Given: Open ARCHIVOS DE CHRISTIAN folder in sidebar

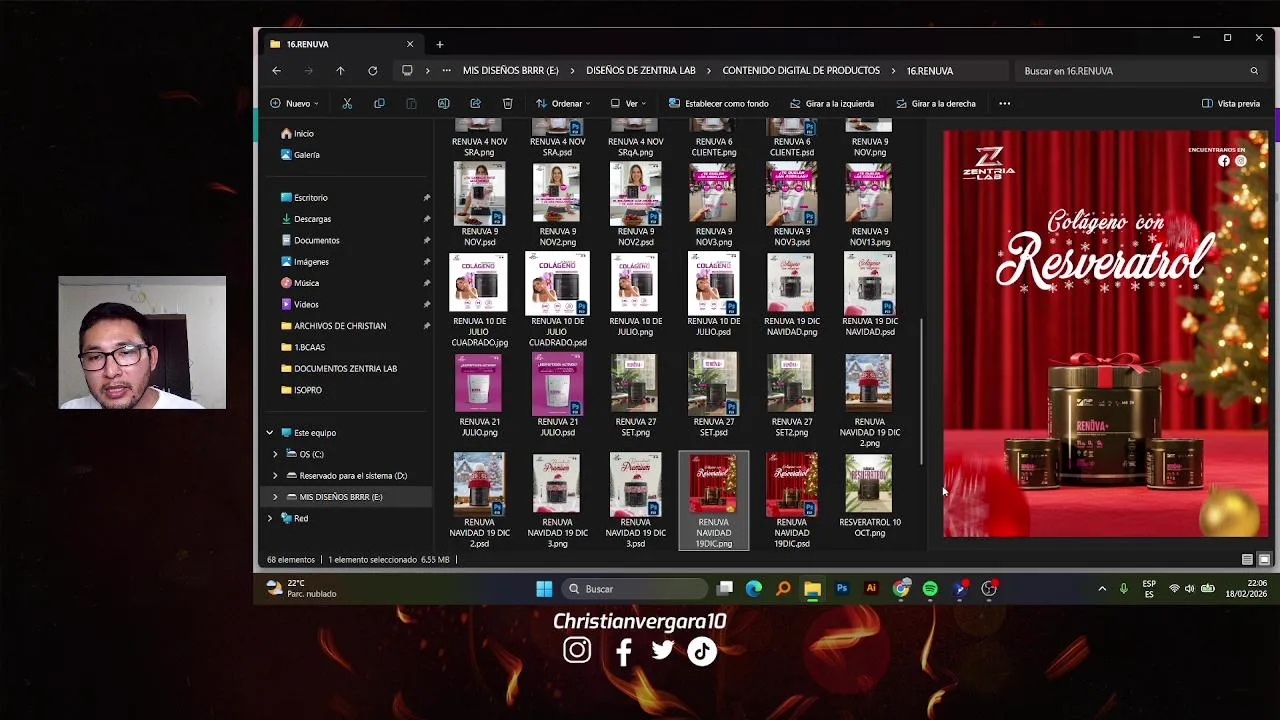Looking at the screenshot, I should click(339, 326).
